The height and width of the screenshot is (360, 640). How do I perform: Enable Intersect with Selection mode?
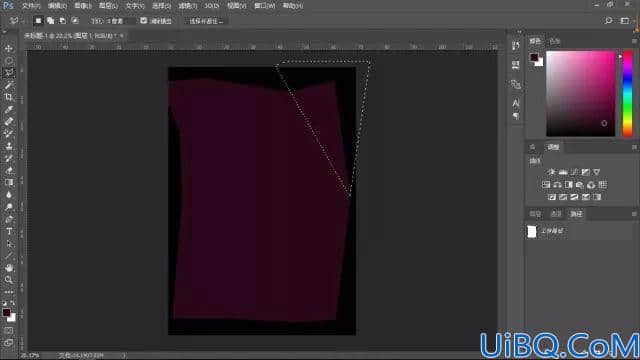coord(75,20)
